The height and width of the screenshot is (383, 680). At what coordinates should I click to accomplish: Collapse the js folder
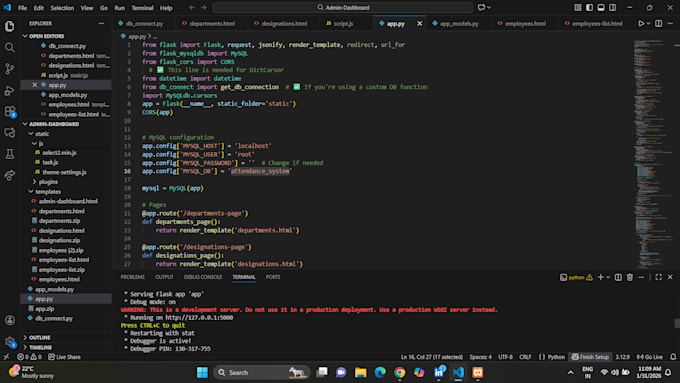click(34, 144)
